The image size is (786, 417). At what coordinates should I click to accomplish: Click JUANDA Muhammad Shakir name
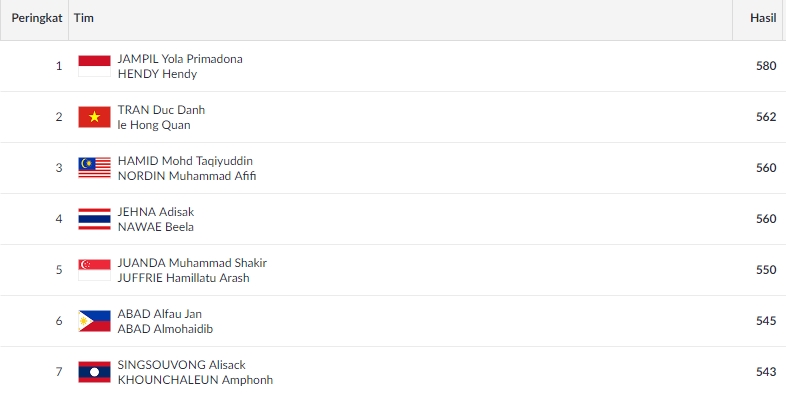pyautogui.click(x=192, y=263)
